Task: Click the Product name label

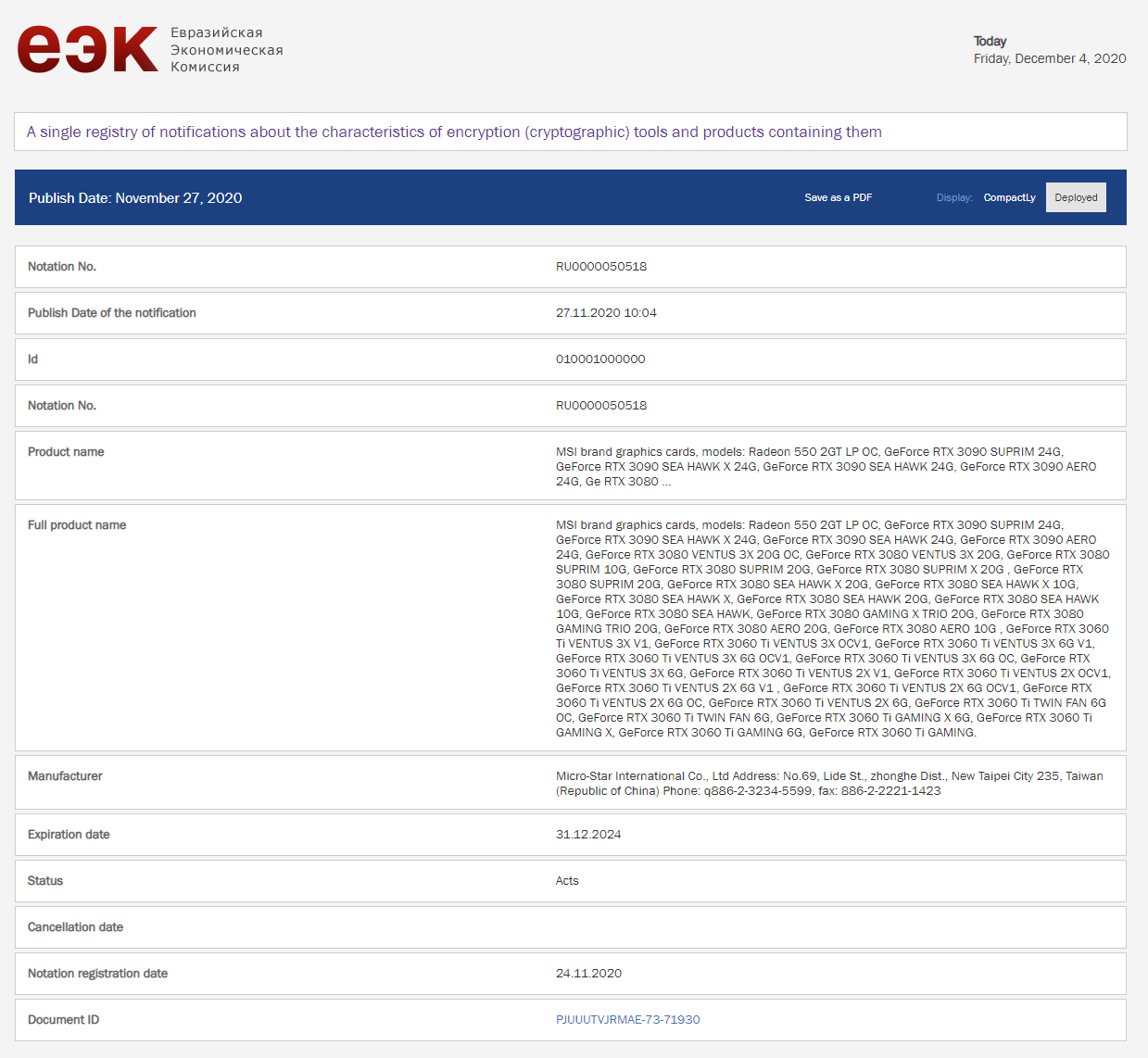Action: [66, 452]
